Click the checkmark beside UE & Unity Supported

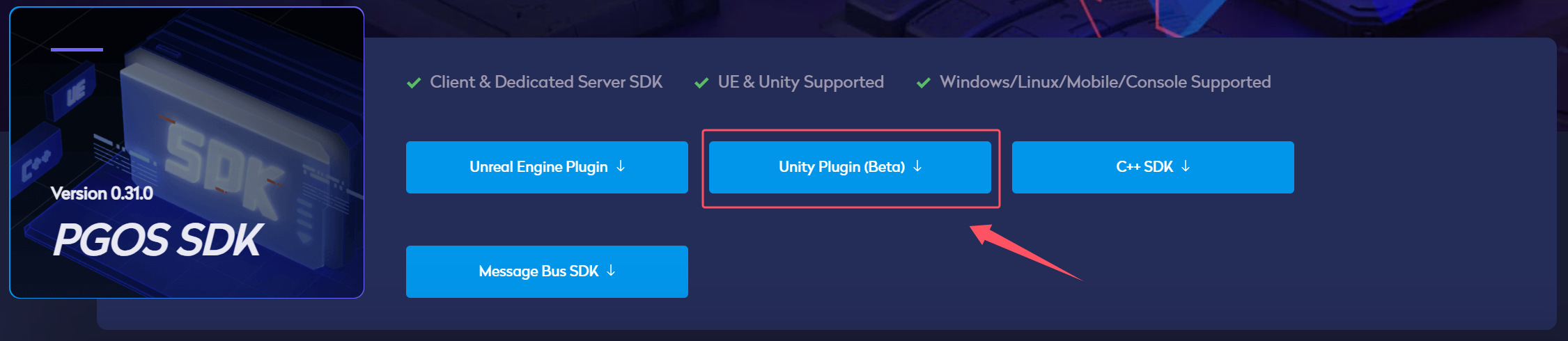701,83
